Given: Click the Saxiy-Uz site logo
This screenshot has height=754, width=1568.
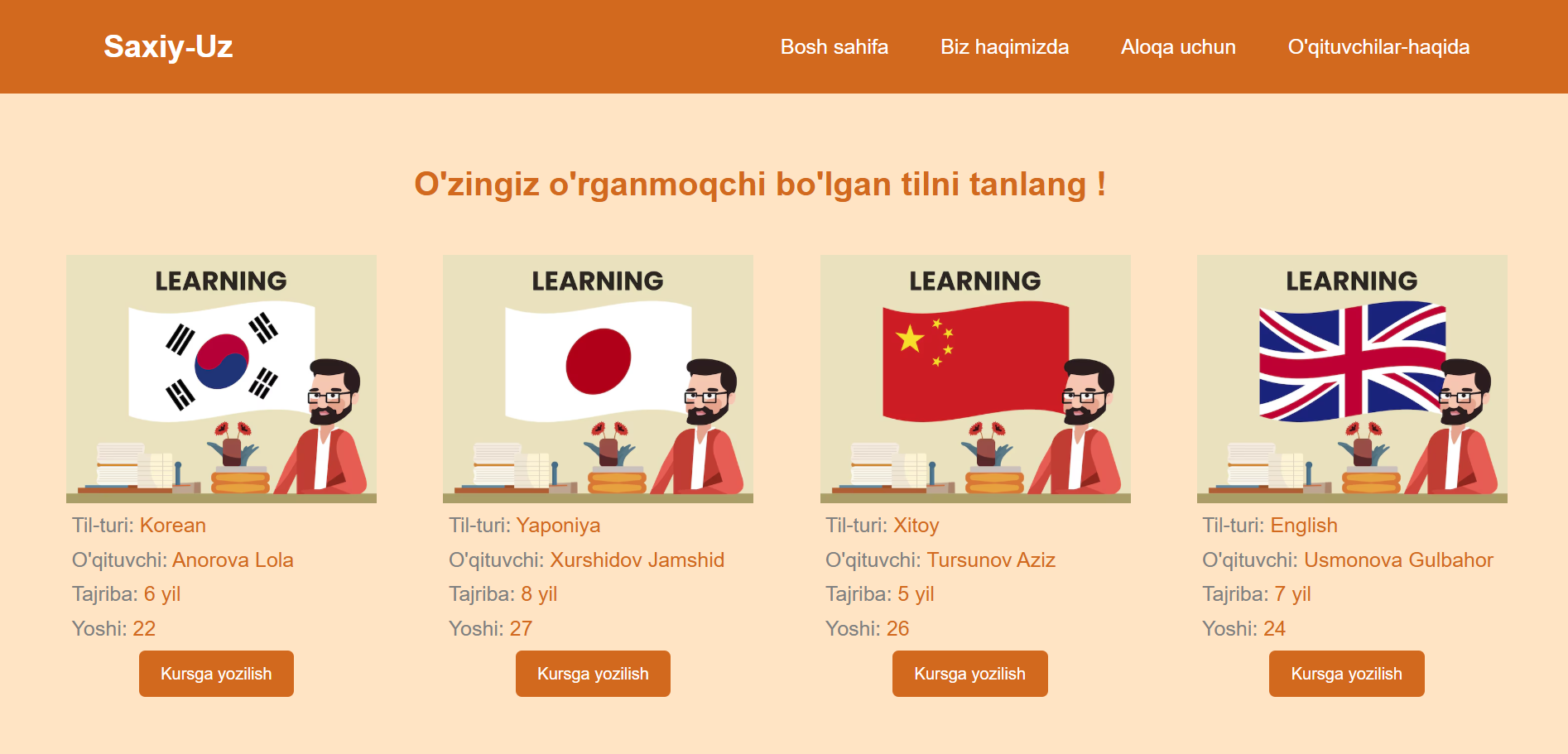Looking at the screenshot, I should point(168,46).
